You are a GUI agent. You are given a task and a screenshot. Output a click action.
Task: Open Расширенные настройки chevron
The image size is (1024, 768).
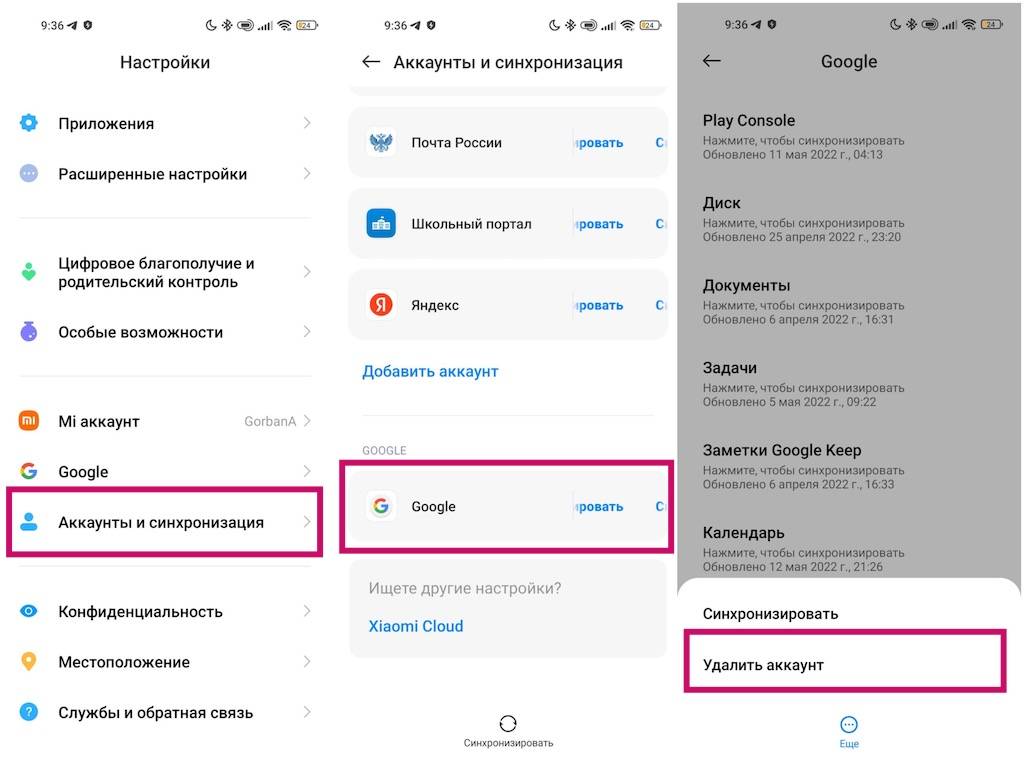[x=307, y=174]
